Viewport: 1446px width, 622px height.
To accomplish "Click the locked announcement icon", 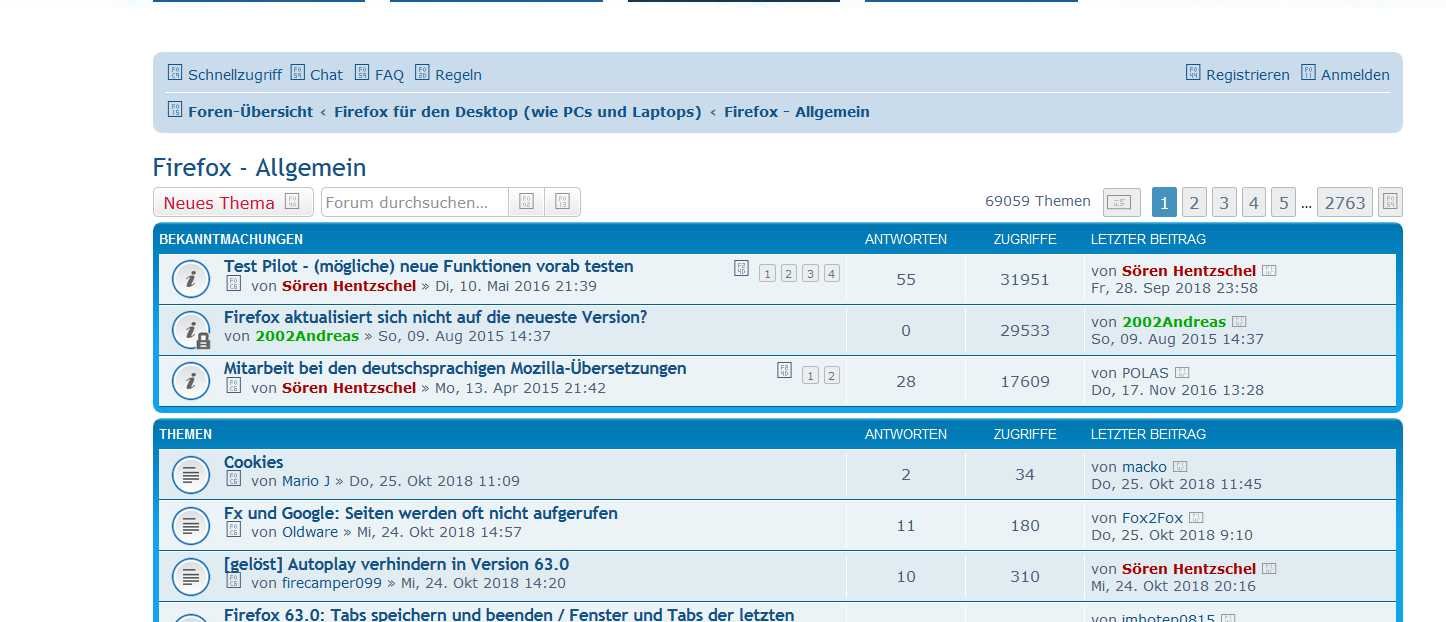I will click(190, 330).
